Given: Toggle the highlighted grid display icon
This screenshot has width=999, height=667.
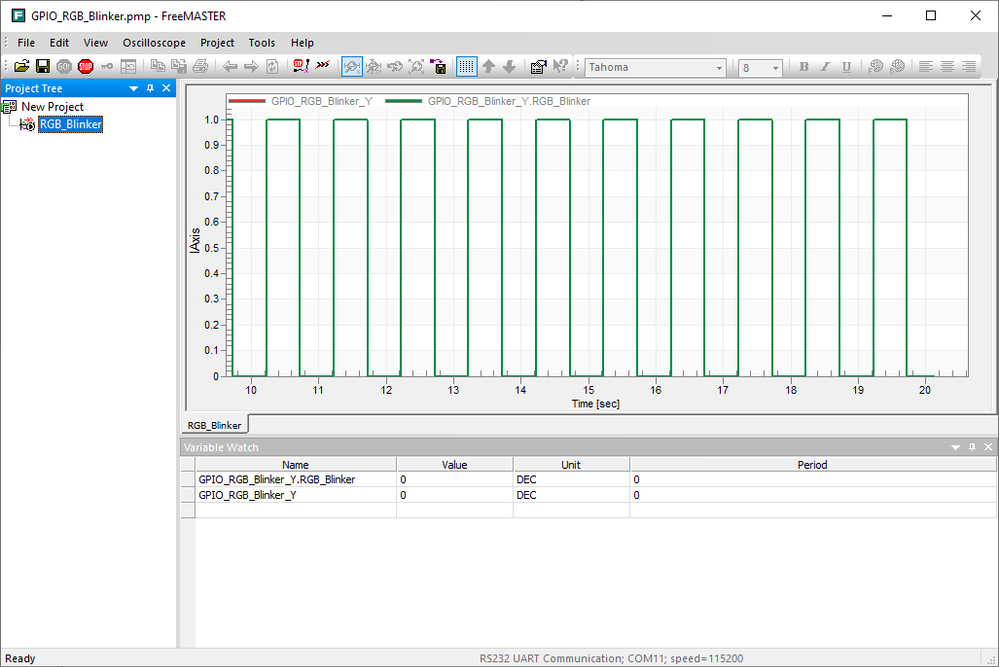Looking at the screenshot, I should [466, 66].
